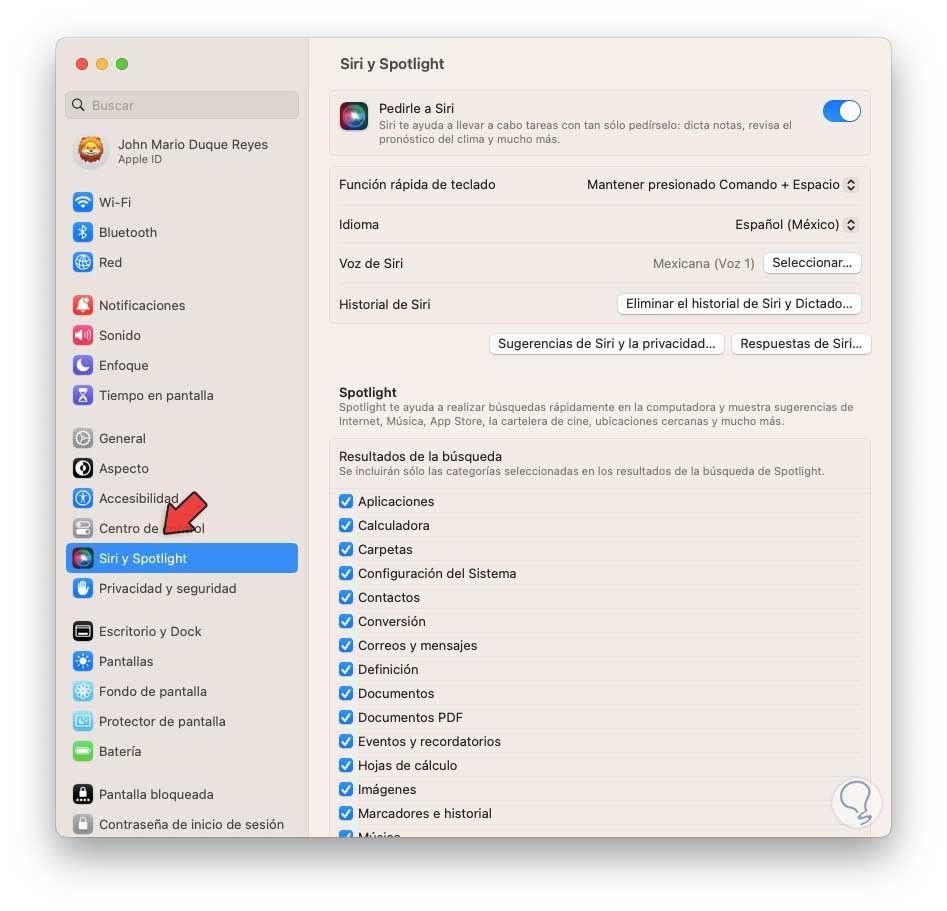The width and height of the screenshot is (947, 911).
Task: Click the Red network globe icon
Action: (83, 262)
